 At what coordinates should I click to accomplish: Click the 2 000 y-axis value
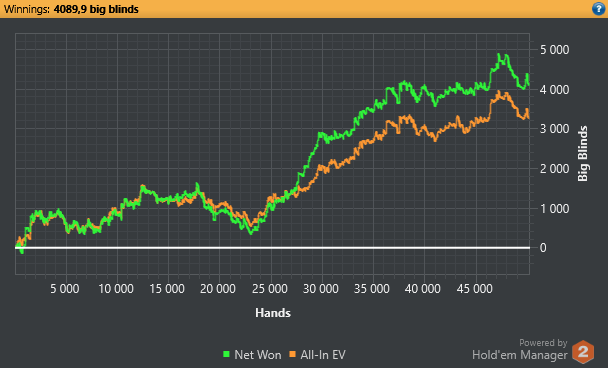click(x=554, y=169)
